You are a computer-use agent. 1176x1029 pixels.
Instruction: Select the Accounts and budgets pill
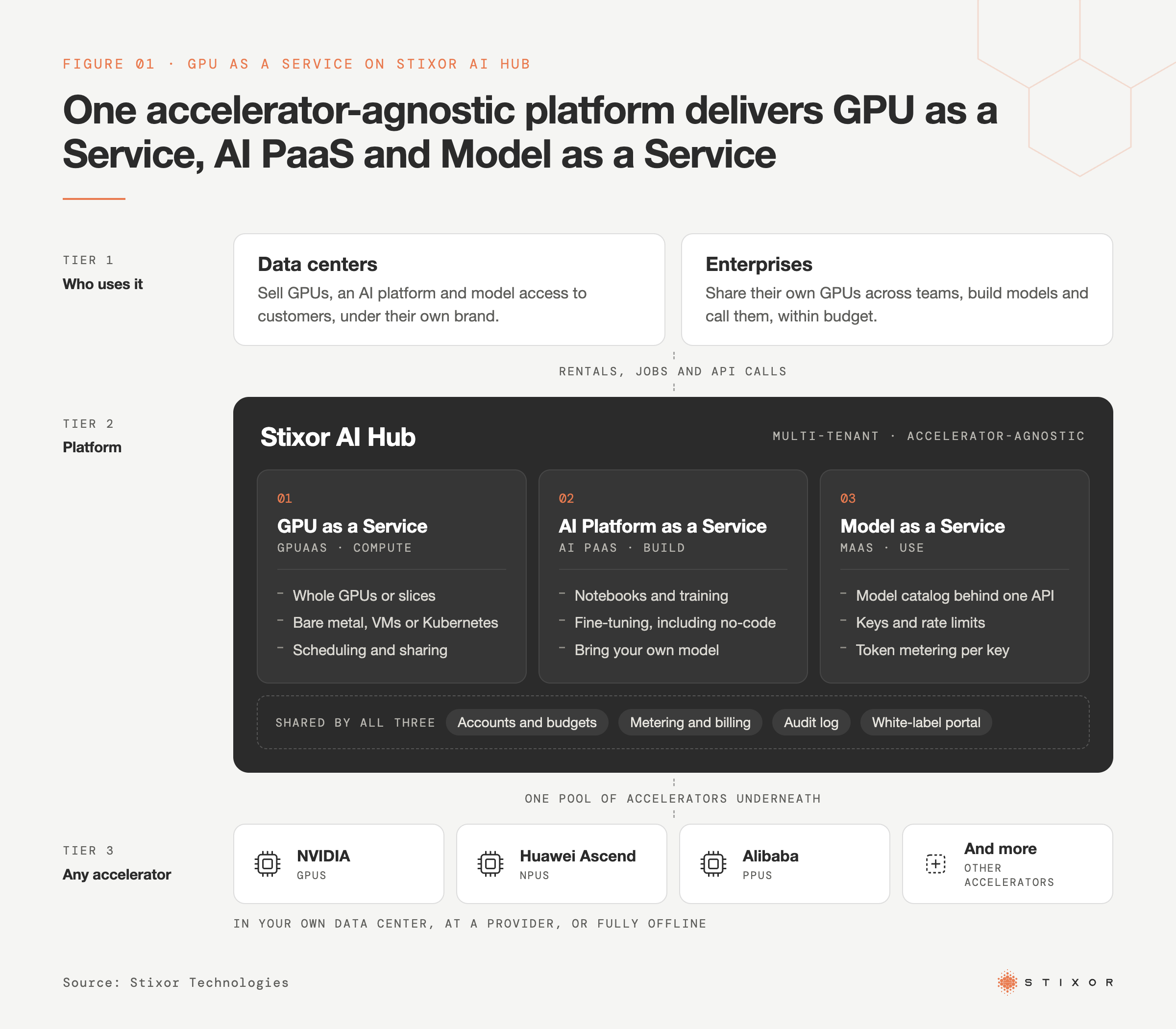tap(527, 722)
